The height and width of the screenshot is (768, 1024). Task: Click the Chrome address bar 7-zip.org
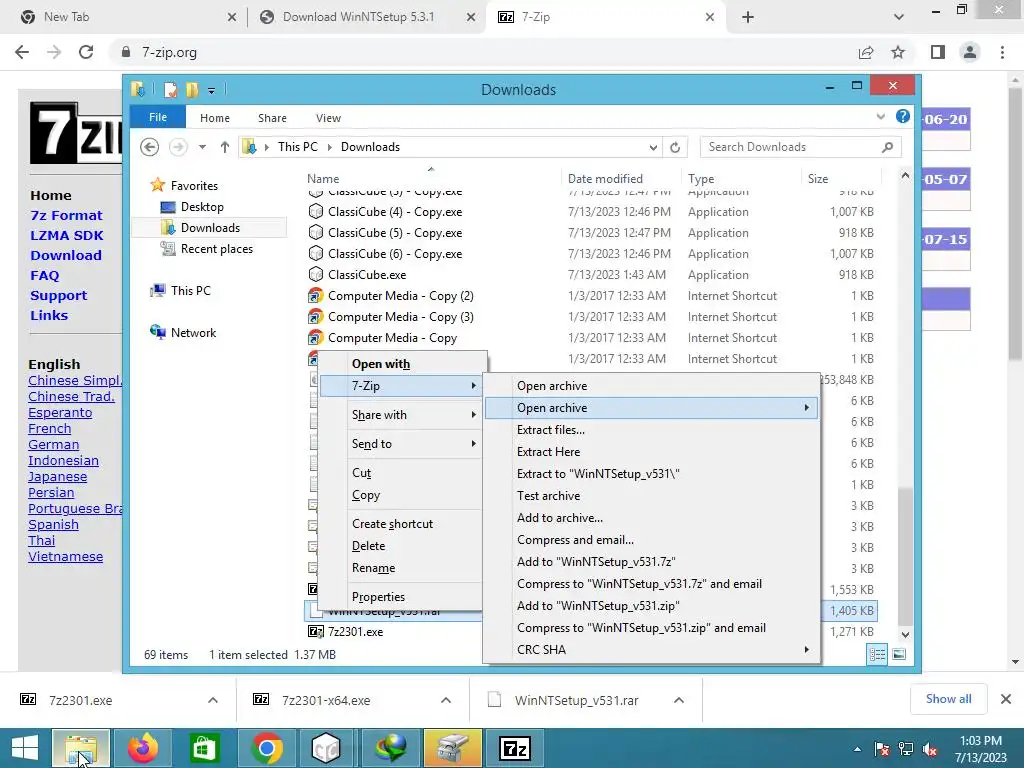(x=483, y=52)
